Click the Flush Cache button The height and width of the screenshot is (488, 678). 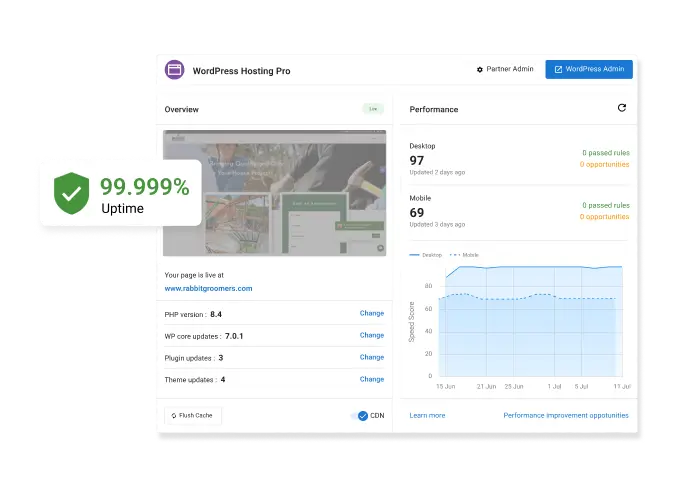coord(193,415)
